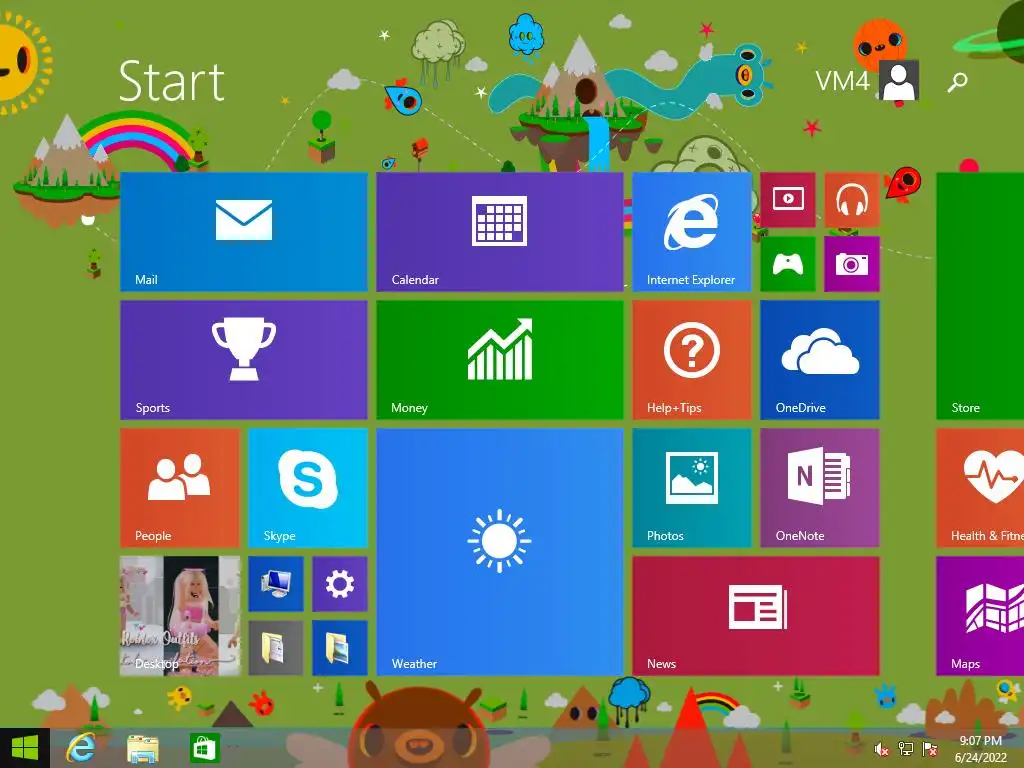Open the Help+Tips tile

point(692,360)
